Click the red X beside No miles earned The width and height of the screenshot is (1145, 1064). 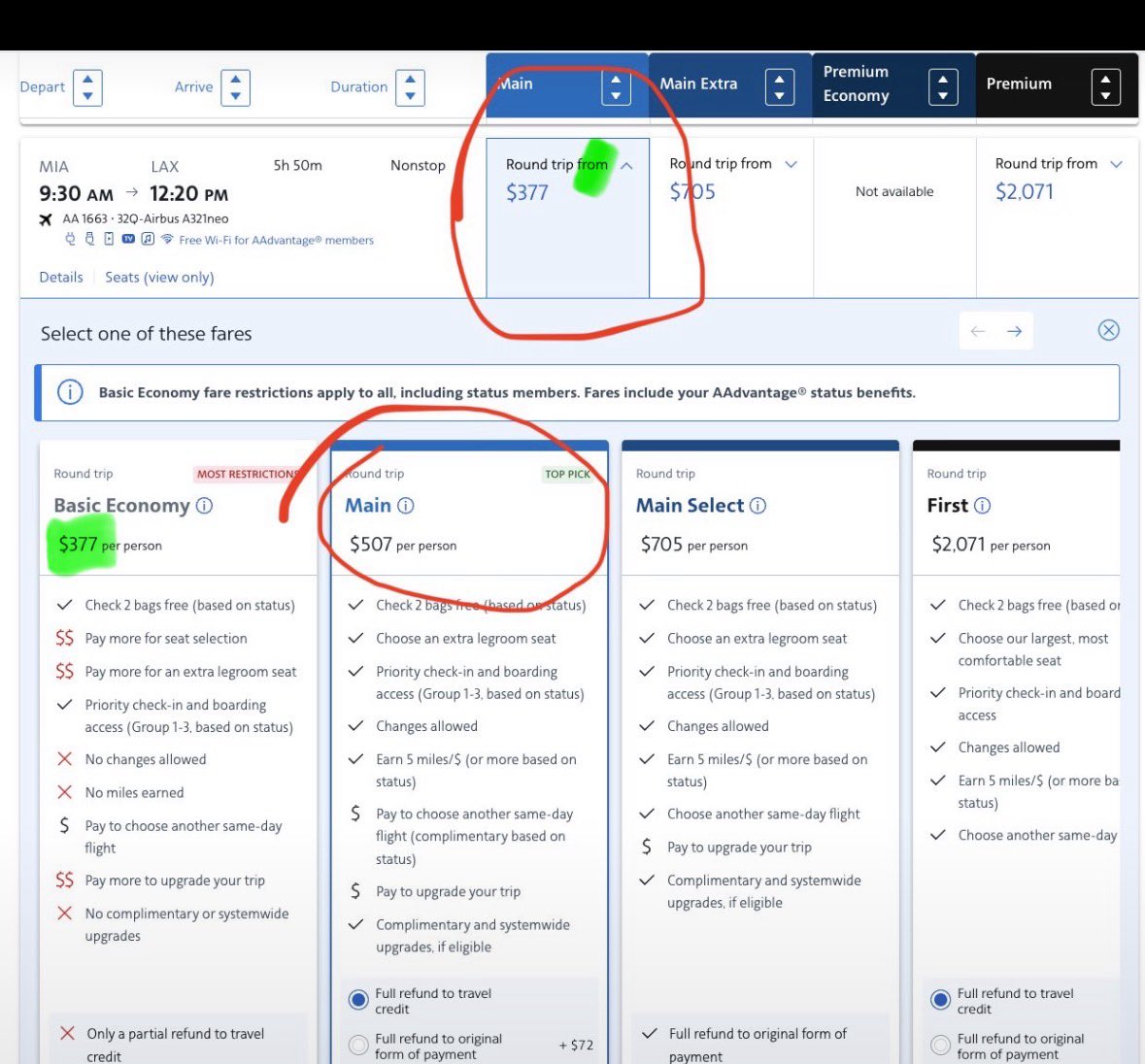64,792
